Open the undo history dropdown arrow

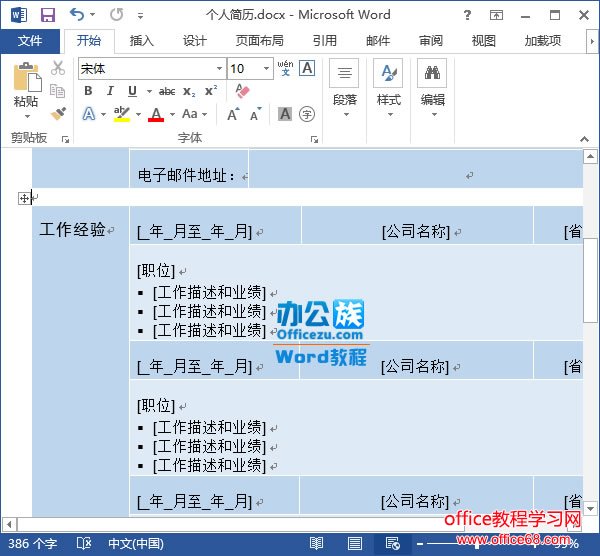[93, 15]
